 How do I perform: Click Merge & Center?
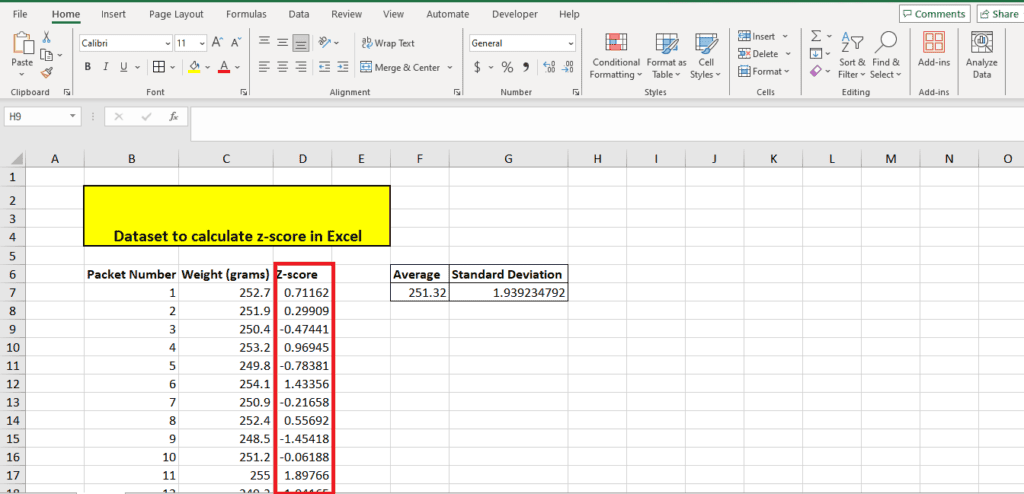point(400,67)
